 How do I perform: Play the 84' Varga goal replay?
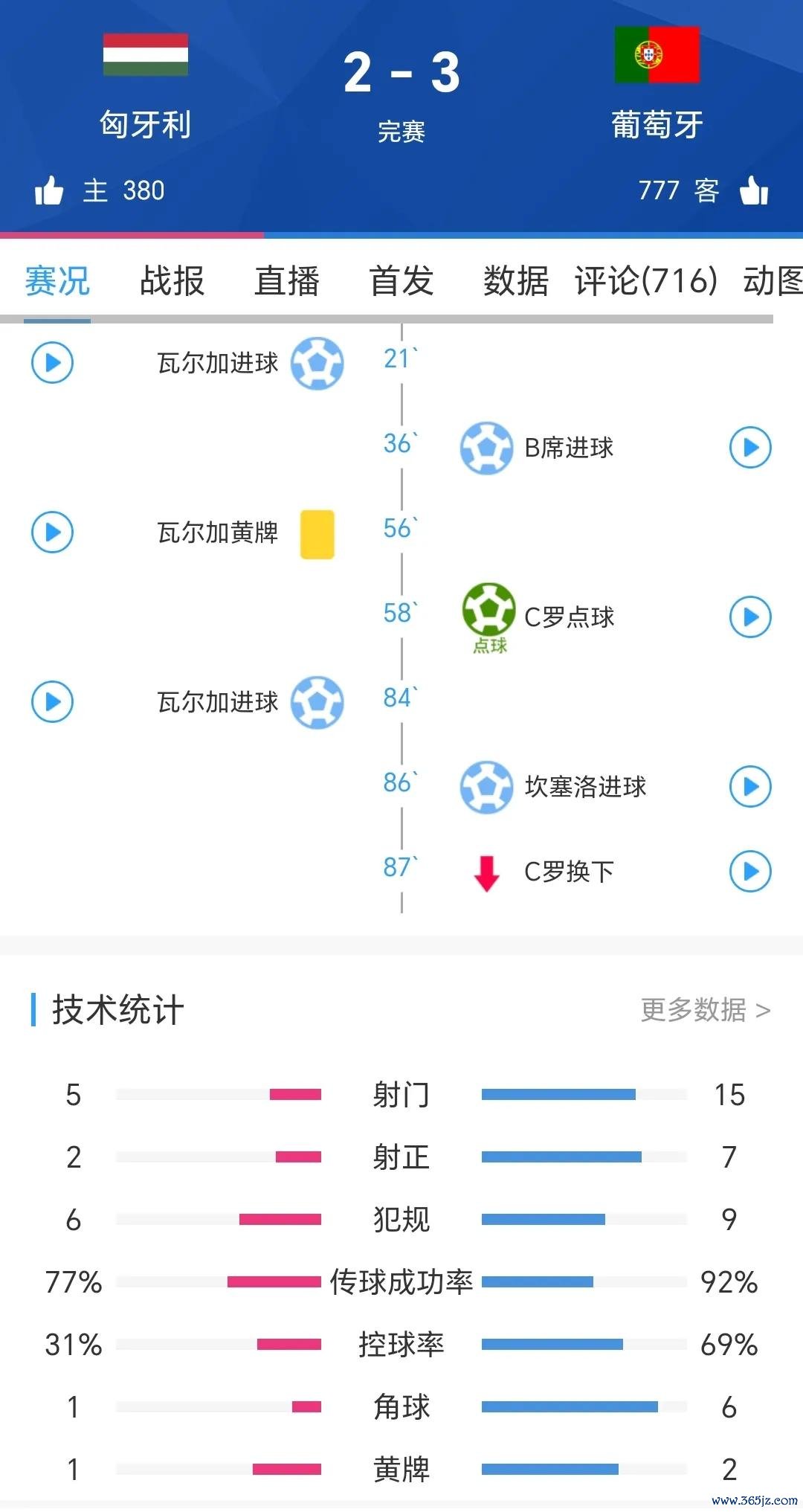pyautogui.click(x=52, y=701)
